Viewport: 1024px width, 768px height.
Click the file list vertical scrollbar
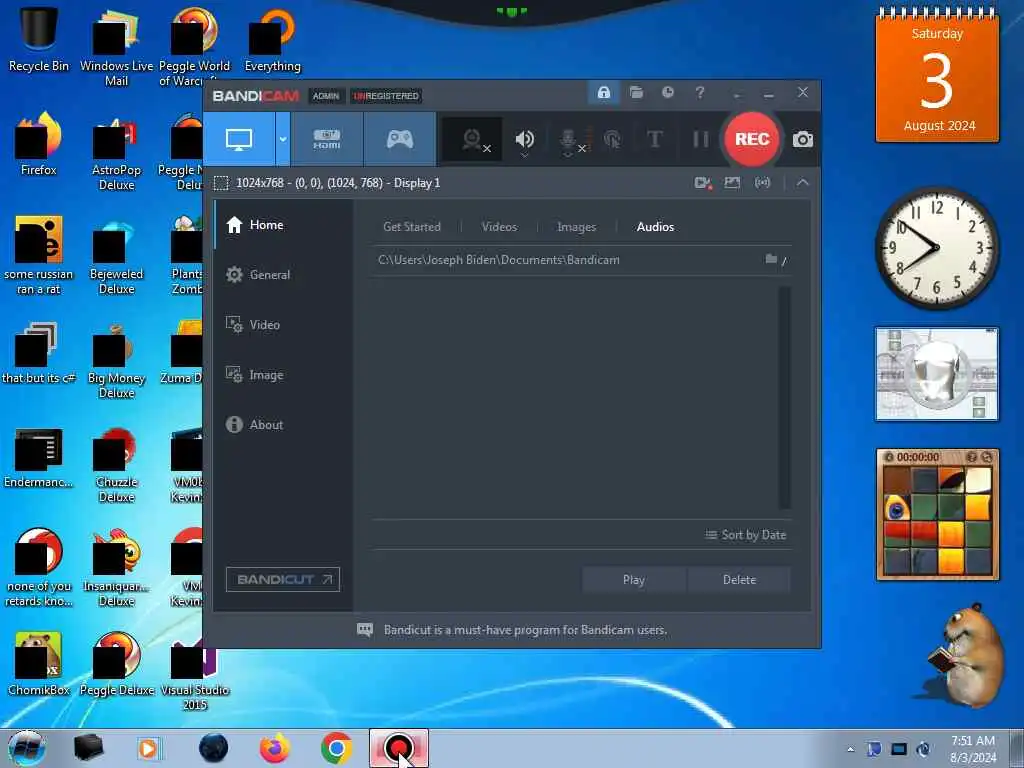coord(784,397)
